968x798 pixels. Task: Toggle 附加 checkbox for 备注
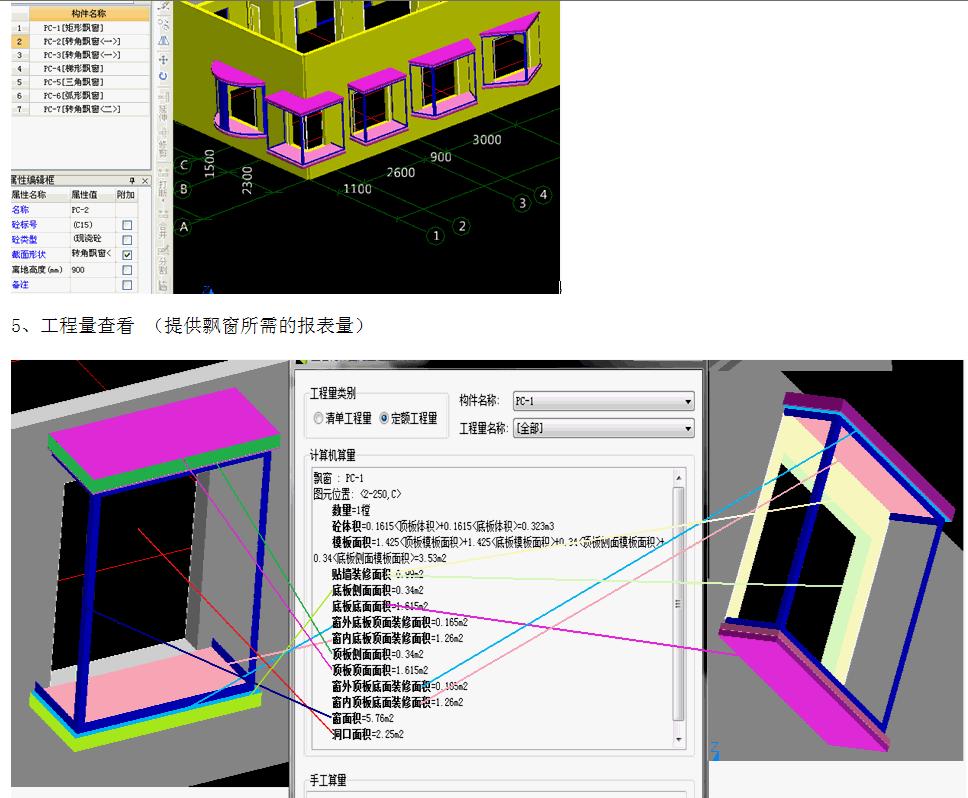click(127, 285)
